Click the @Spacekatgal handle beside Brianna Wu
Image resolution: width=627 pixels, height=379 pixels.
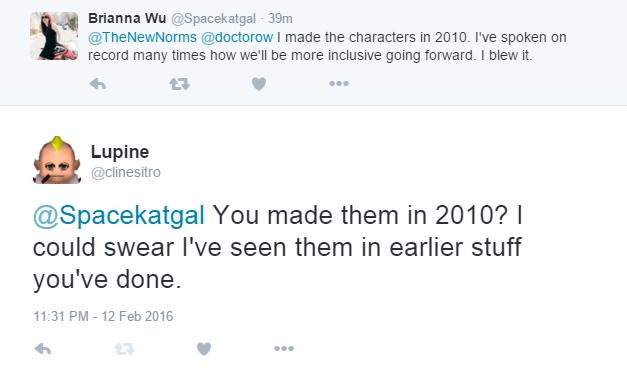click(x=214, y=19)
